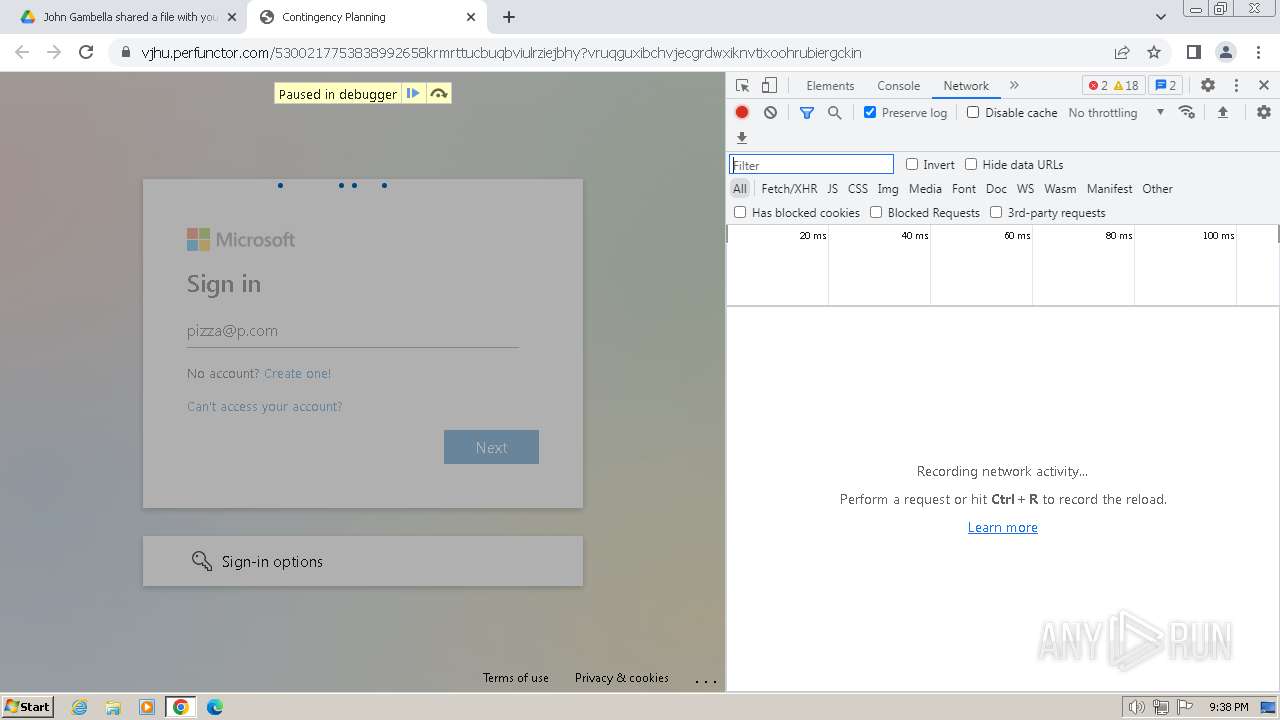Stop recording network log

742,113
